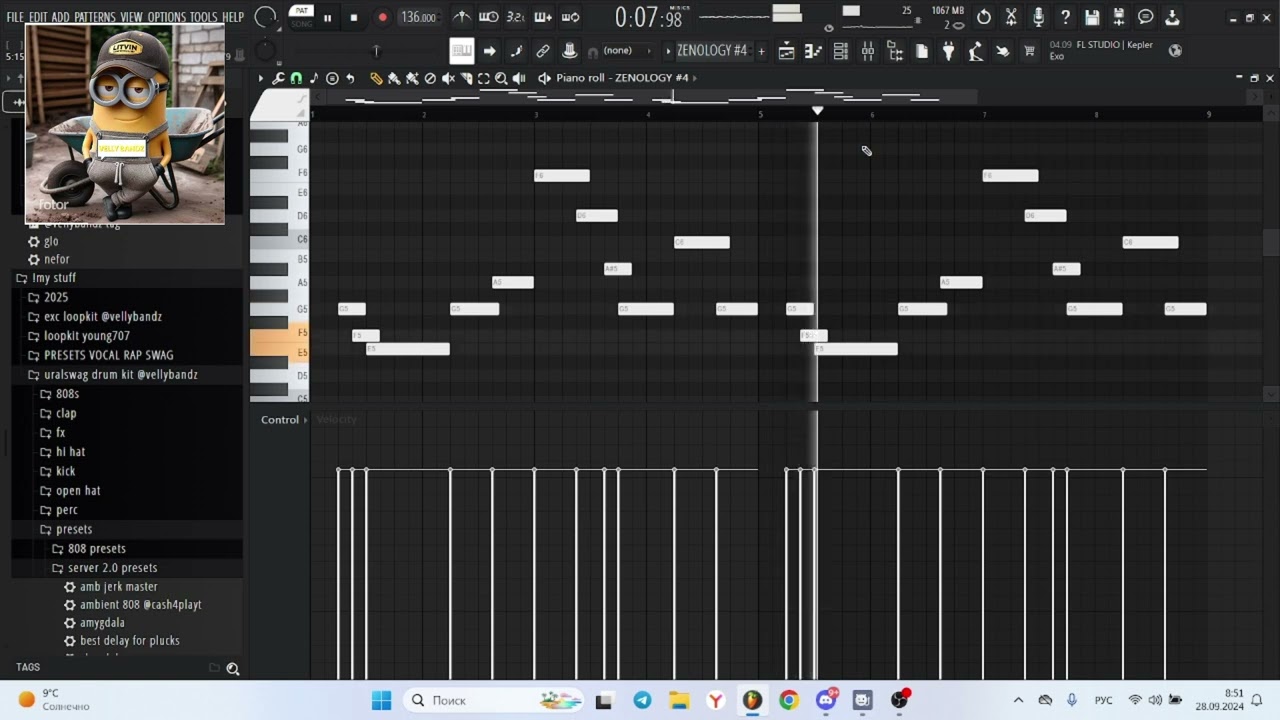Viewport: 1280px width, 720px height.
Task: Toggle typing keyboard to piano
Action: pos(461,51)
